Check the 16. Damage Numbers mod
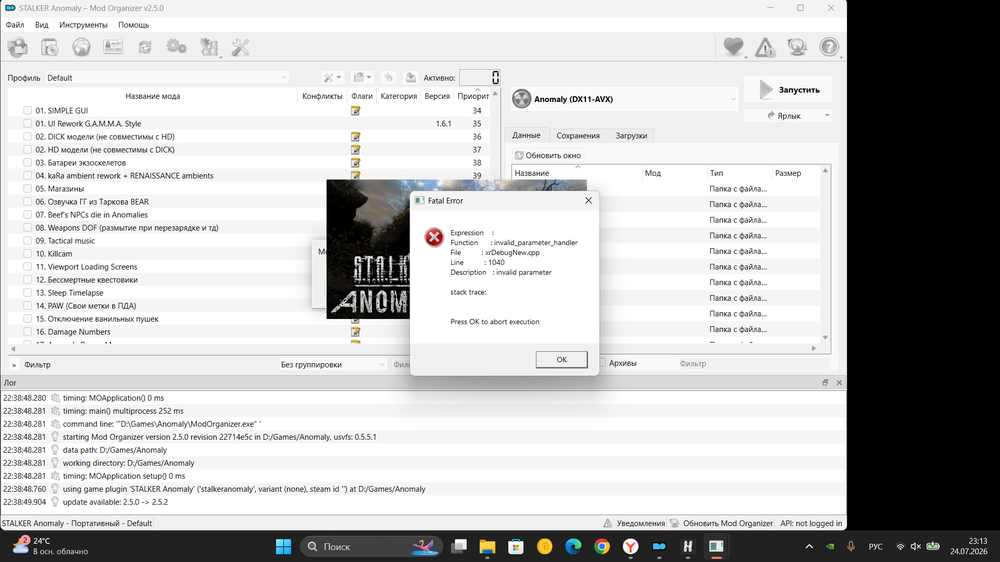This screenshot has height=562, width=1000. pos(27,332)
